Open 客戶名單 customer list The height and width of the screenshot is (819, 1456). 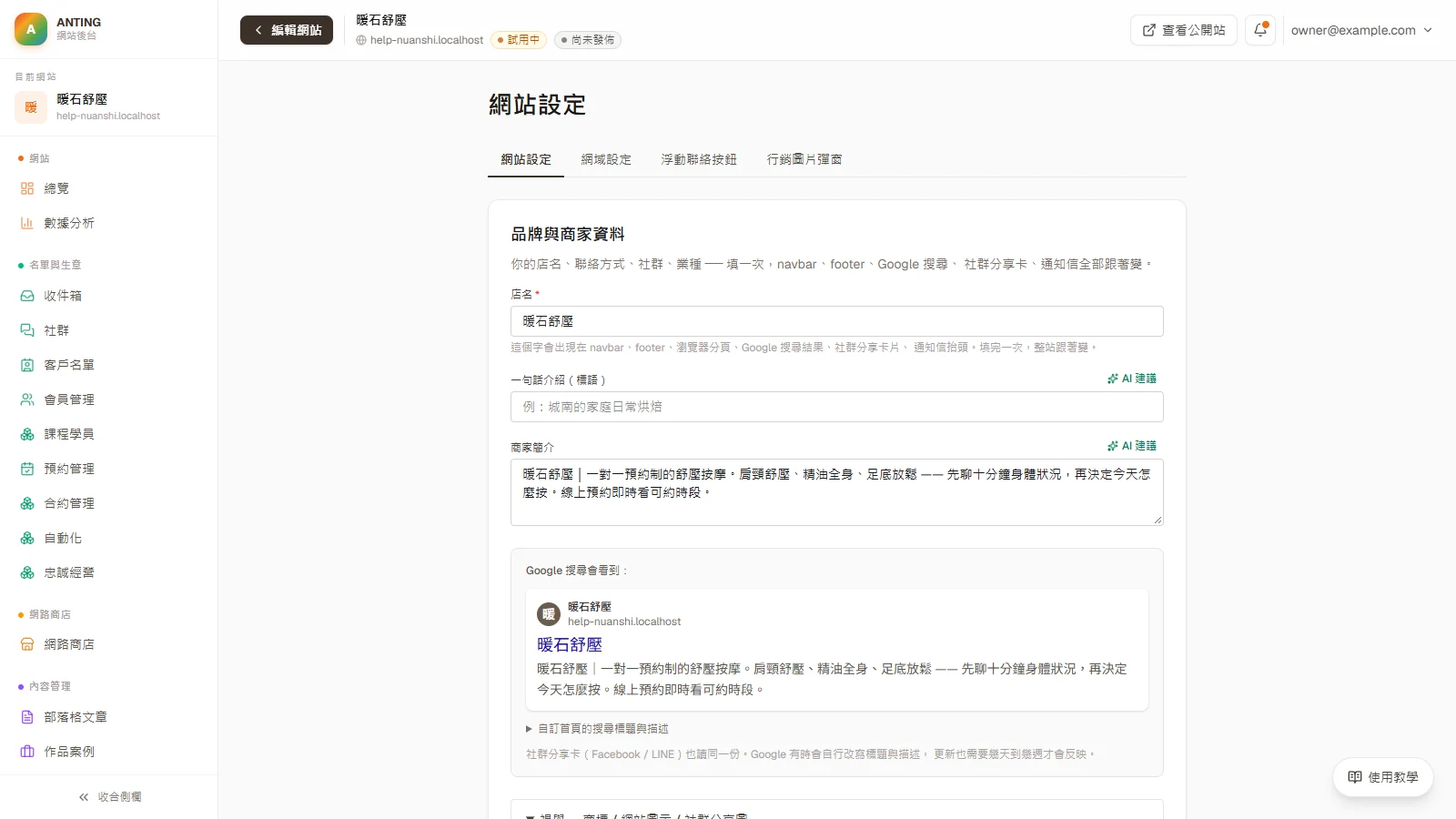108,365
